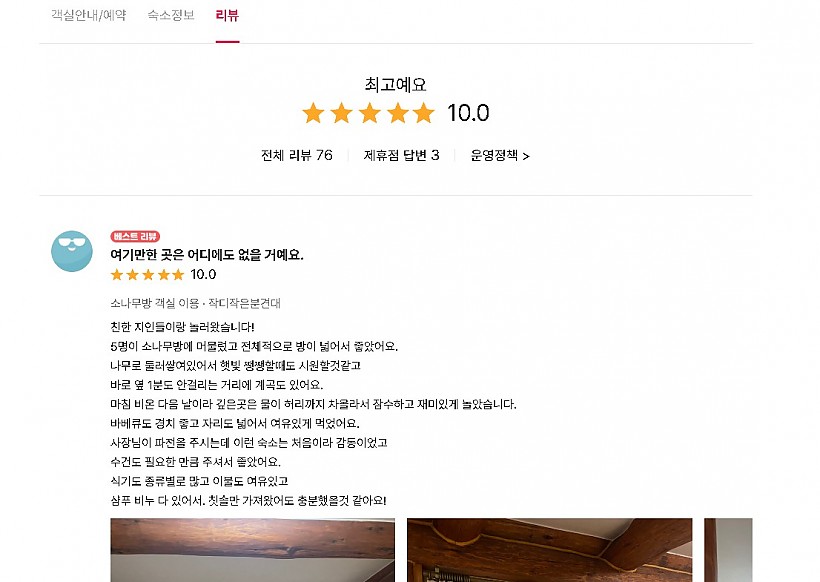Click the overall 10.0 score beside large stars
Viewport: 820px width, 582px height.
[x=468, y=113]
